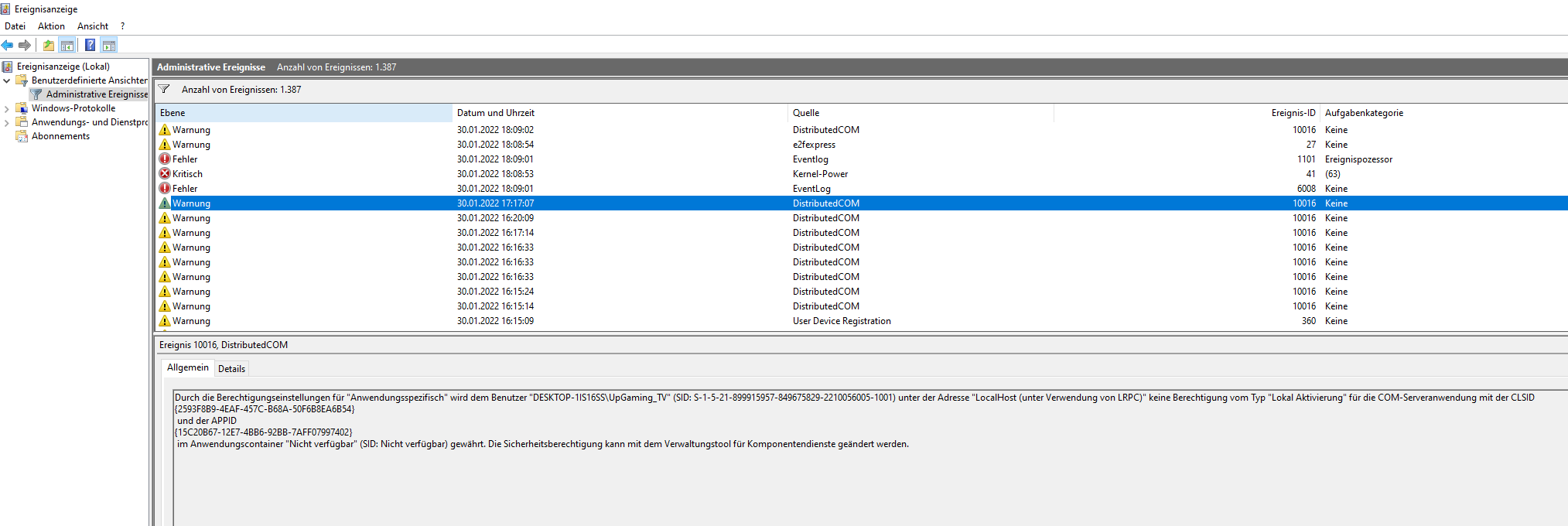Click the Ereignisanzeige (Lokal) tree root icon
1568x526 pixels.
[x=8, y=67]
